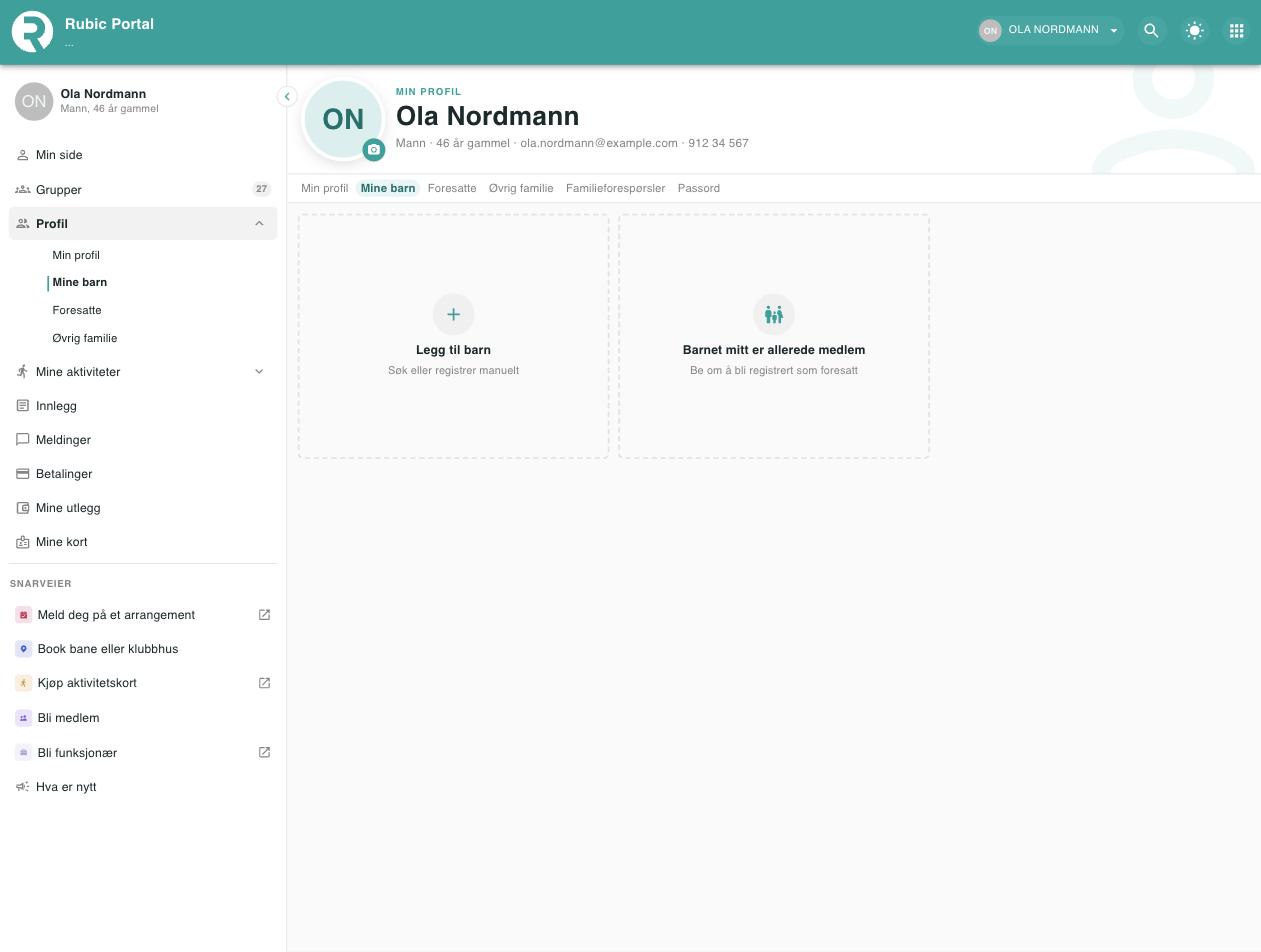Open Foresatte in sidebar submenu

click(x=77, y=310)
